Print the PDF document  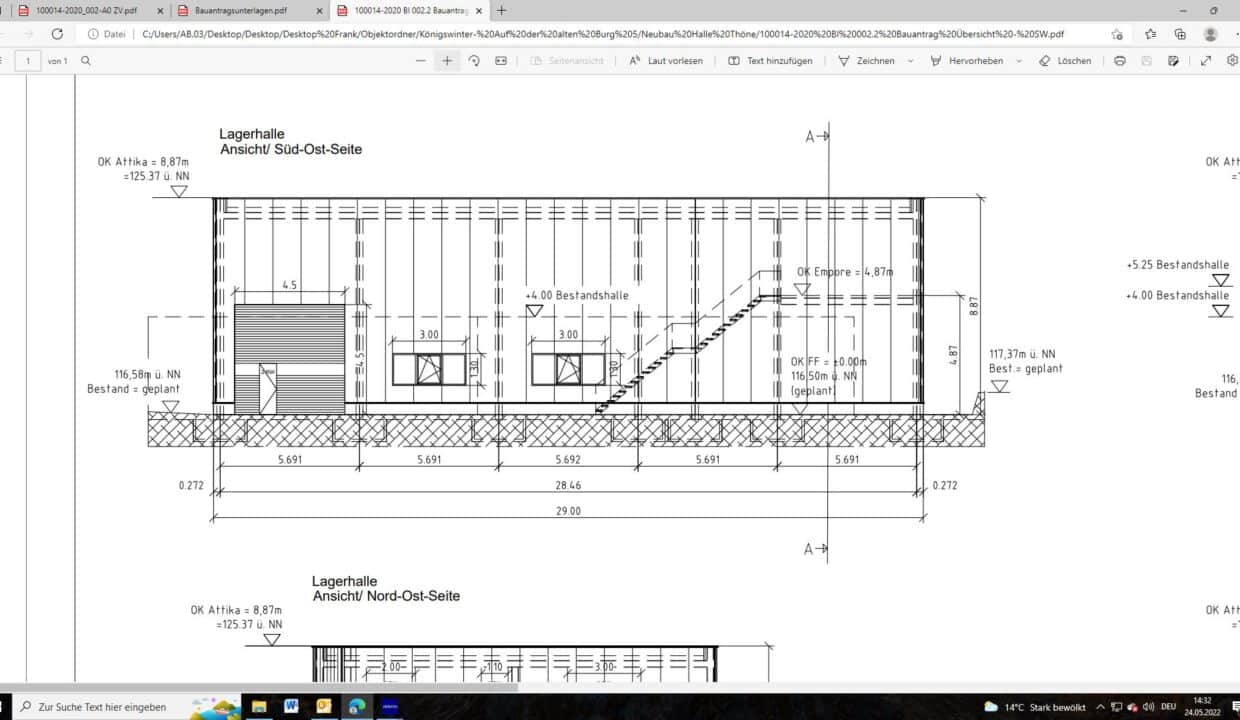tap(1120, 61)
